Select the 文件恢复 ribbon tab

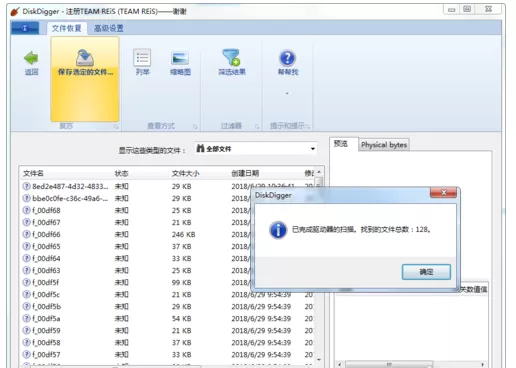point(67,28)
